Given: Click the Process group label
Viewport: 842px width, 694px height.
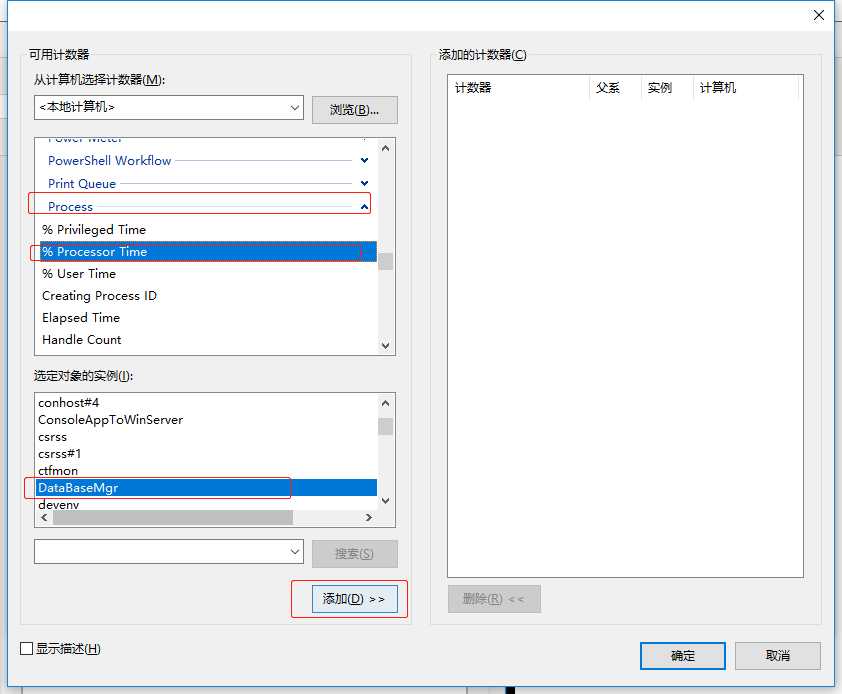Looking at the screenshot, I should (70, 207).
